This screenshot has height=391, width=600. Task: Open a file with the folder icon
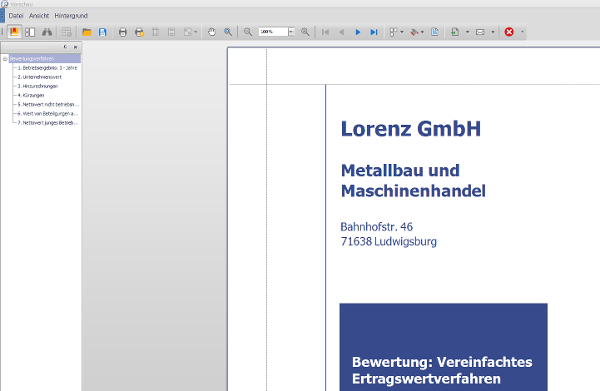point(87,32)
